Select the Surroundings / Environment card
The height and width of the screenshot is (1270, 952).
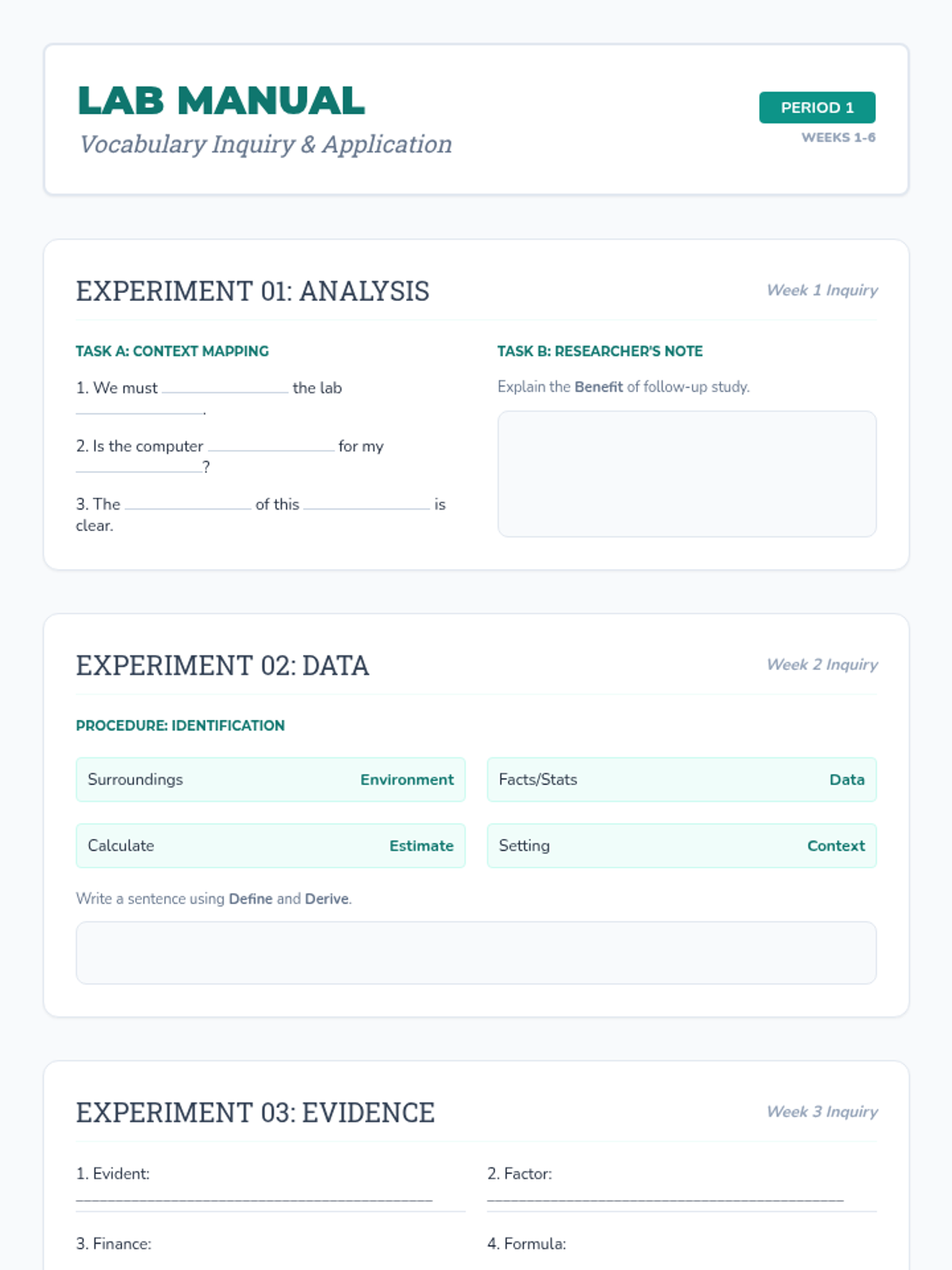click(x=271, y=779)
